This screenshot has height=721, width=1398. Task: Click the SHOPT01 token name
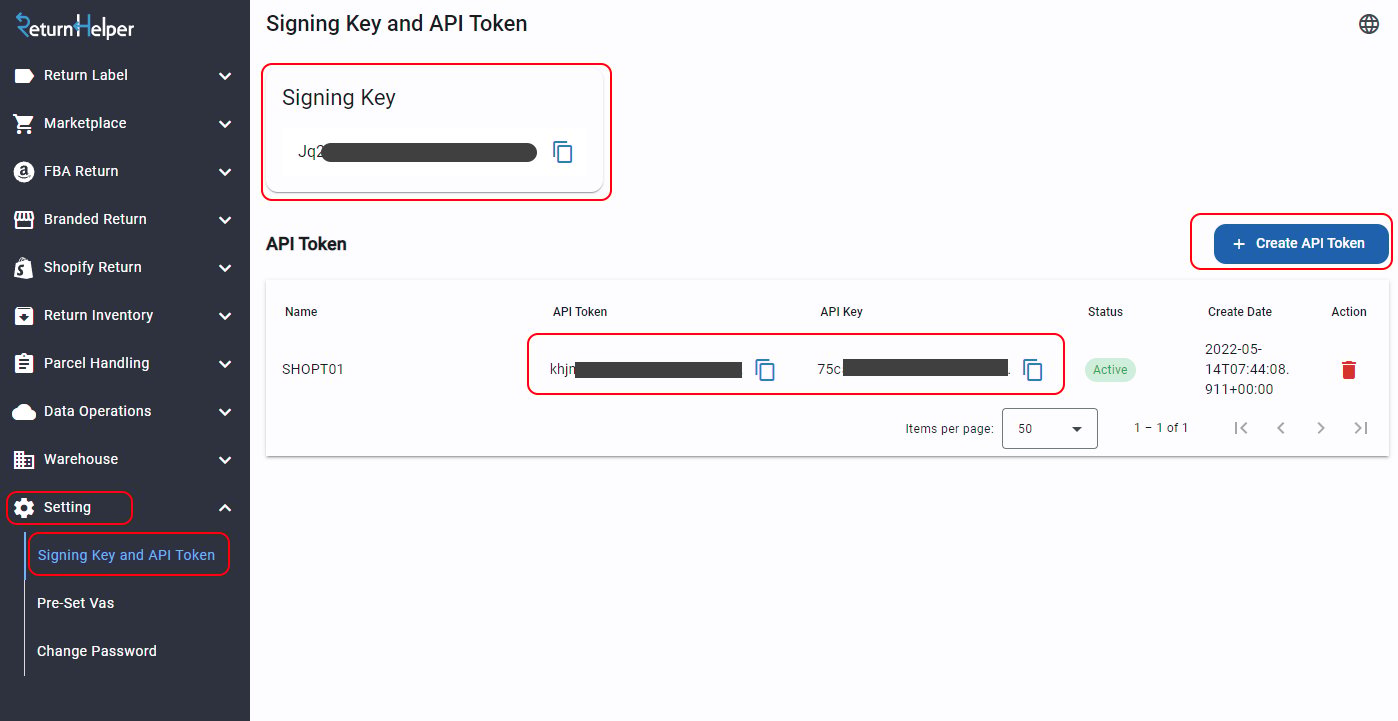313,369
